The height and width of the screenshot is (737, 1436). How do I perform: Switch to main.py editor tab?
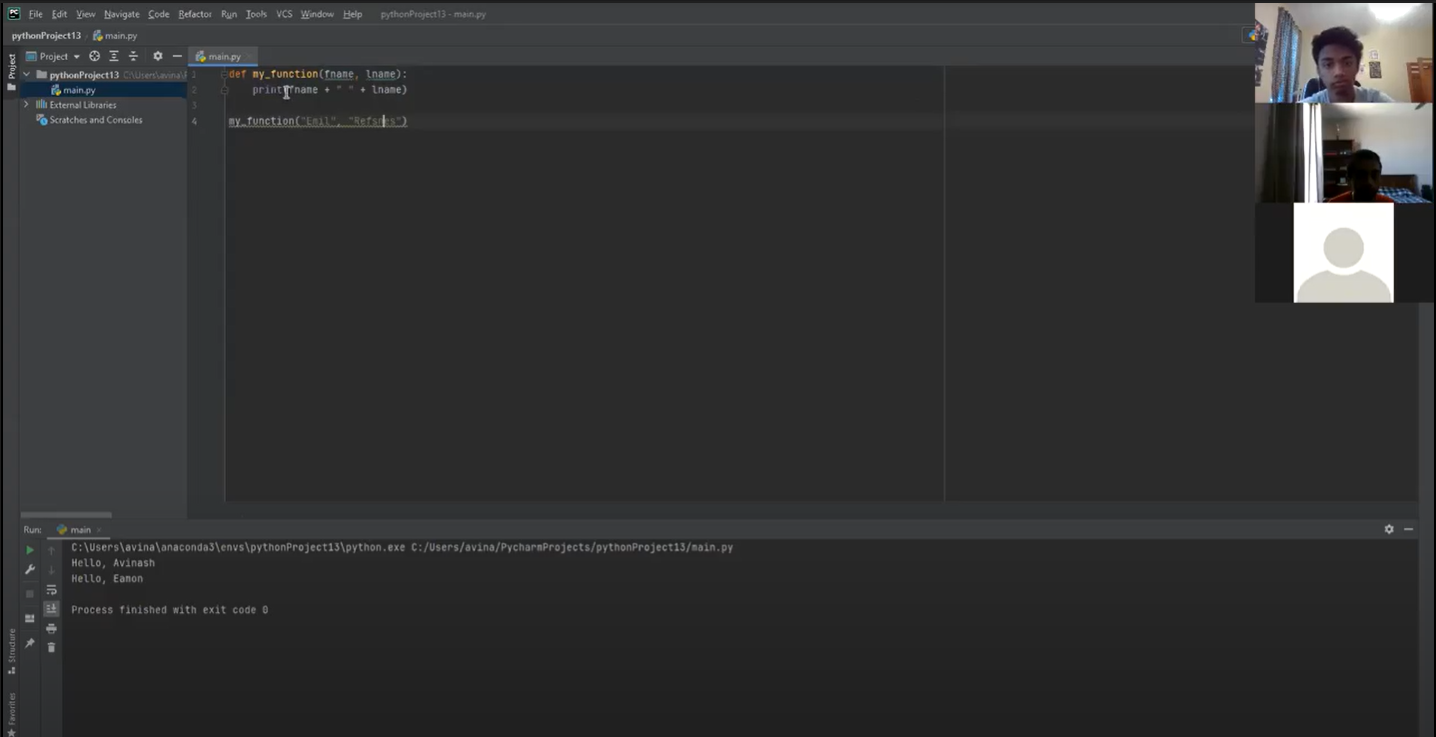pos(224,57)
